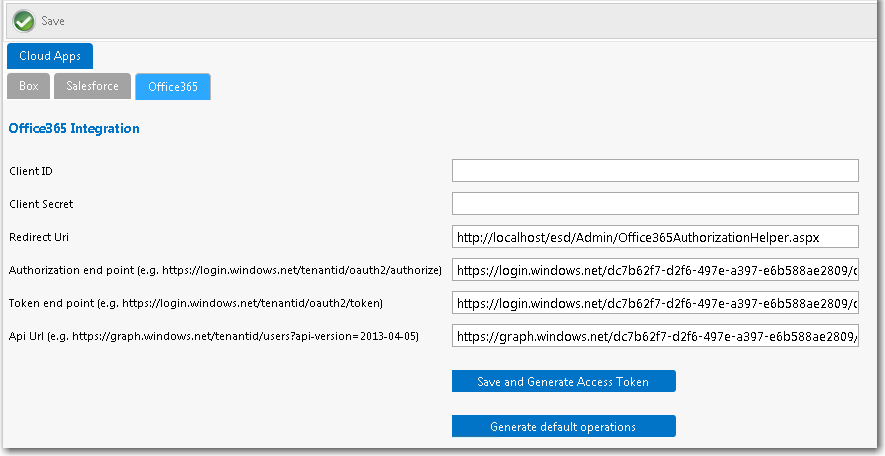
Task: Click the Save text in the toolbar
Action: pyautogui.click(x=53, y=21)
